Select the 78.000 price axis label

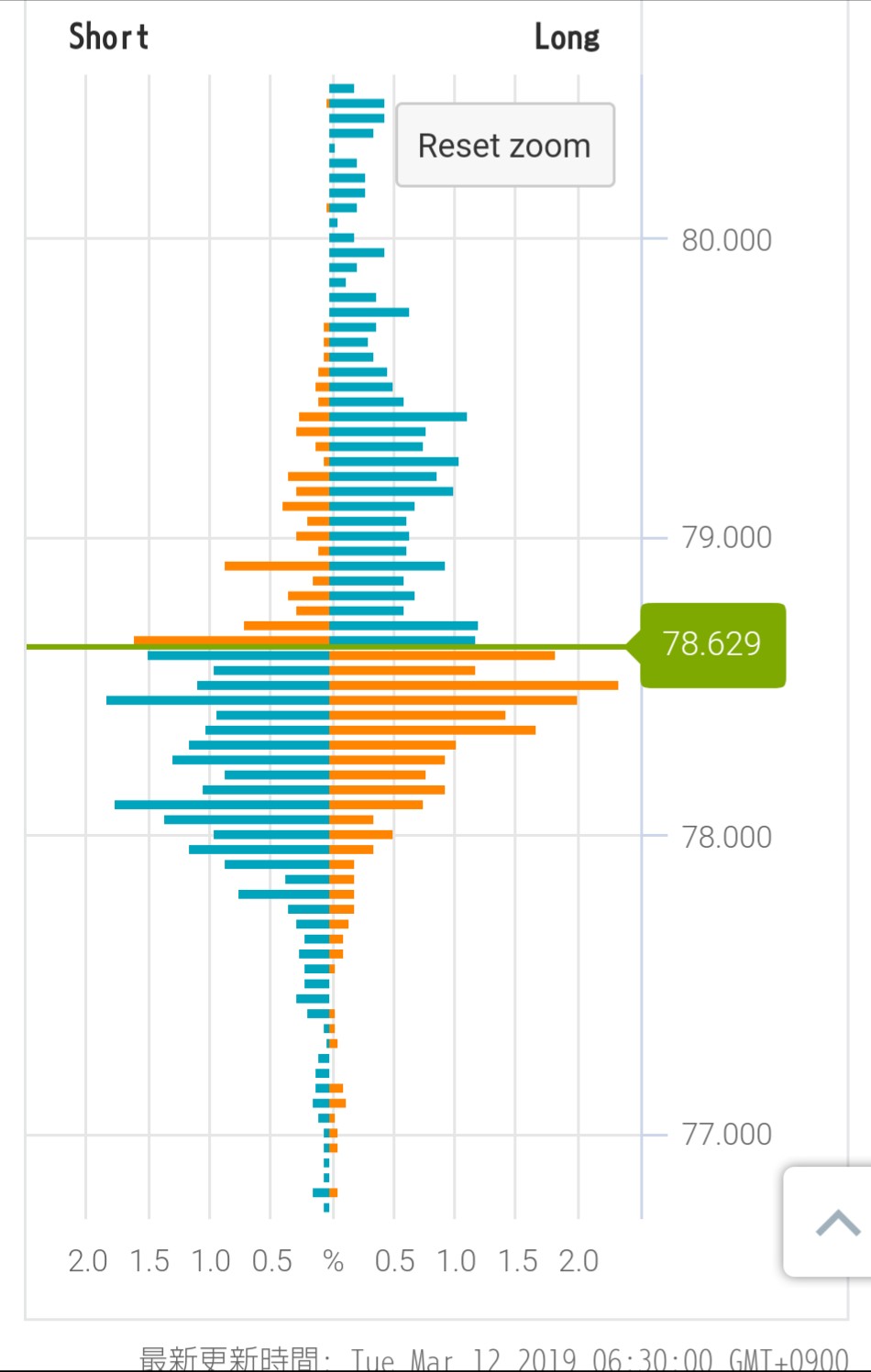coord(726,837)
